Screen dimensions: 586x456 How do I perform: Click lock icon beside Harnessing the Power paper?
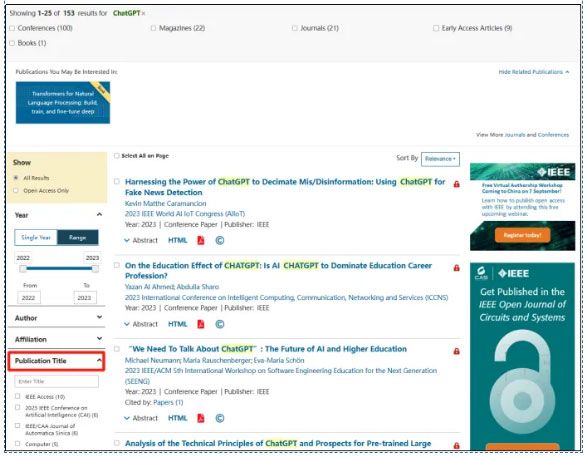click(456, 184)
